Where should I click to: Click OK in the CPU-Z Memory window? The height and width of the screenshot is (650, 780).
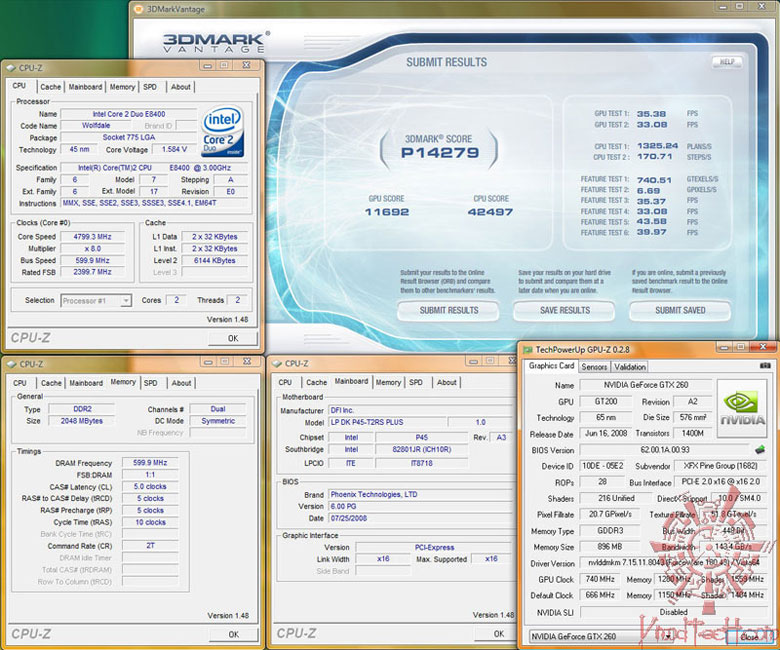(x=233, y=635)
